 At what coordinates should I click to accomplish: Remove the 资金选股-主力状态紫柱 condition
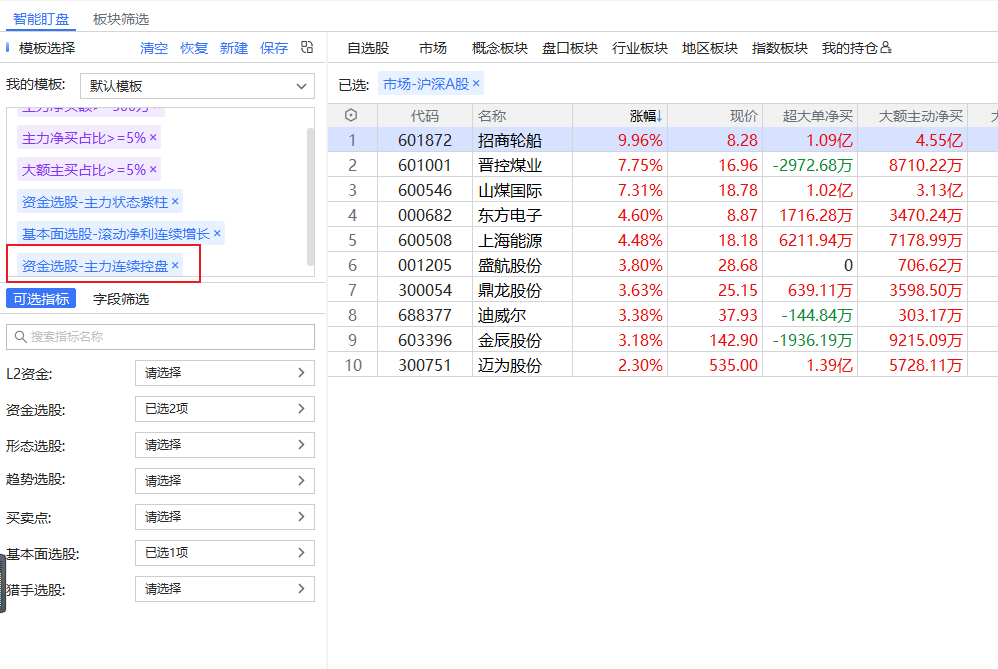coord(175,202)
